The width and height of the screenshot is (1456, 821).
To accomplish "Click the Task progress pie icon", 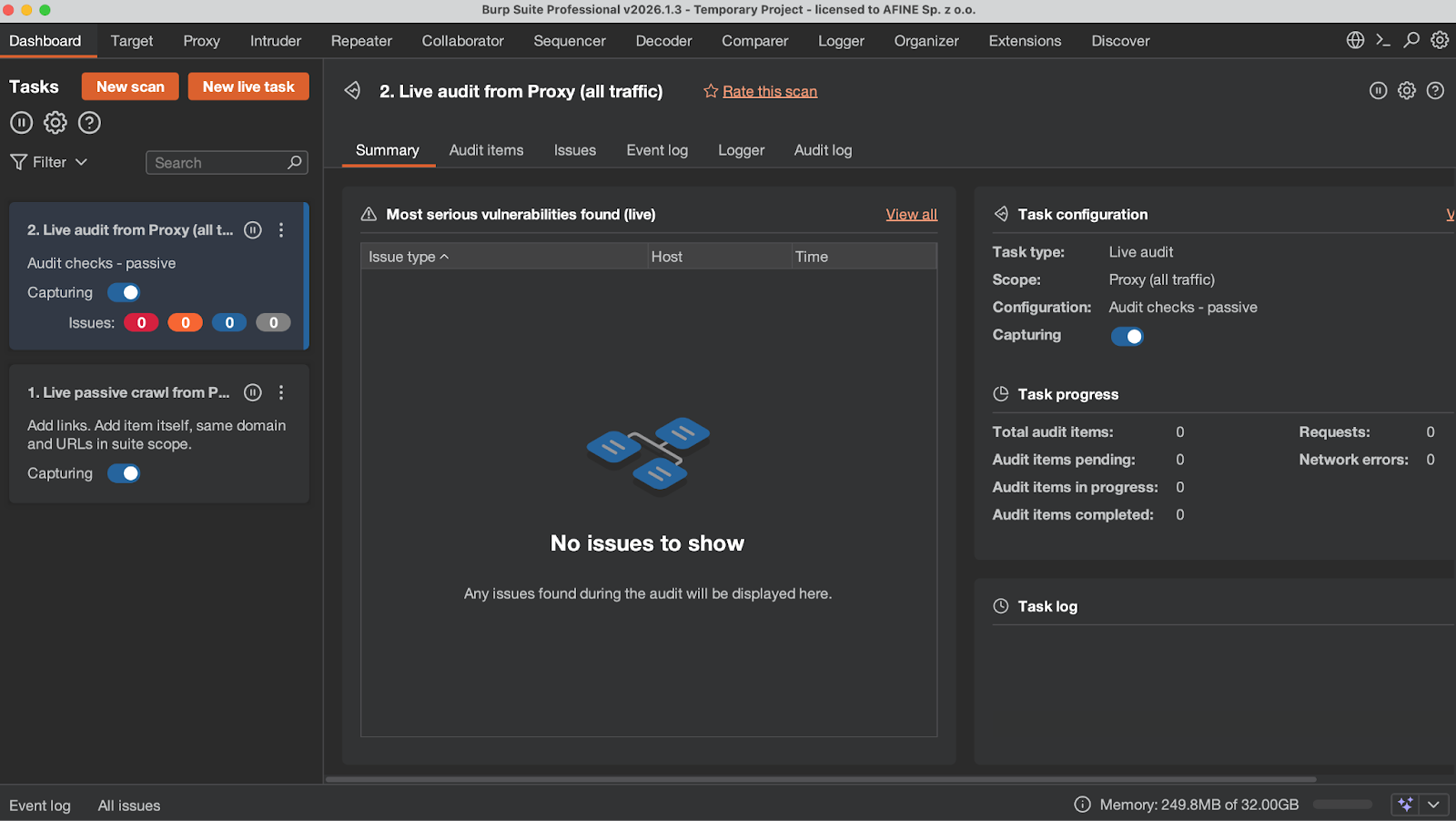I will pos(1001,394).
